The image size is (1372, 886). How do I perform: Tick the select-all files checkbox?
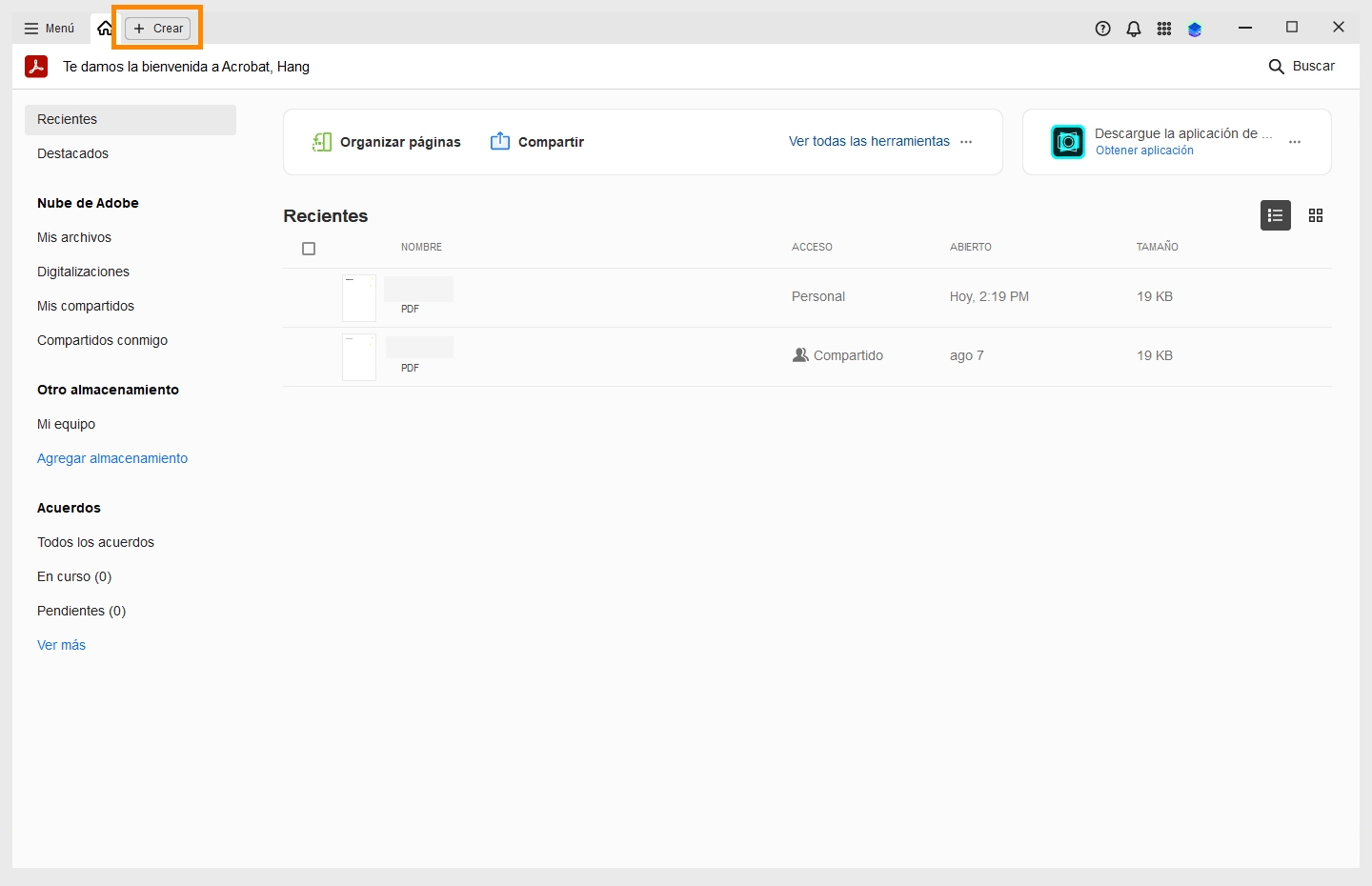click(x=309, y=249)
